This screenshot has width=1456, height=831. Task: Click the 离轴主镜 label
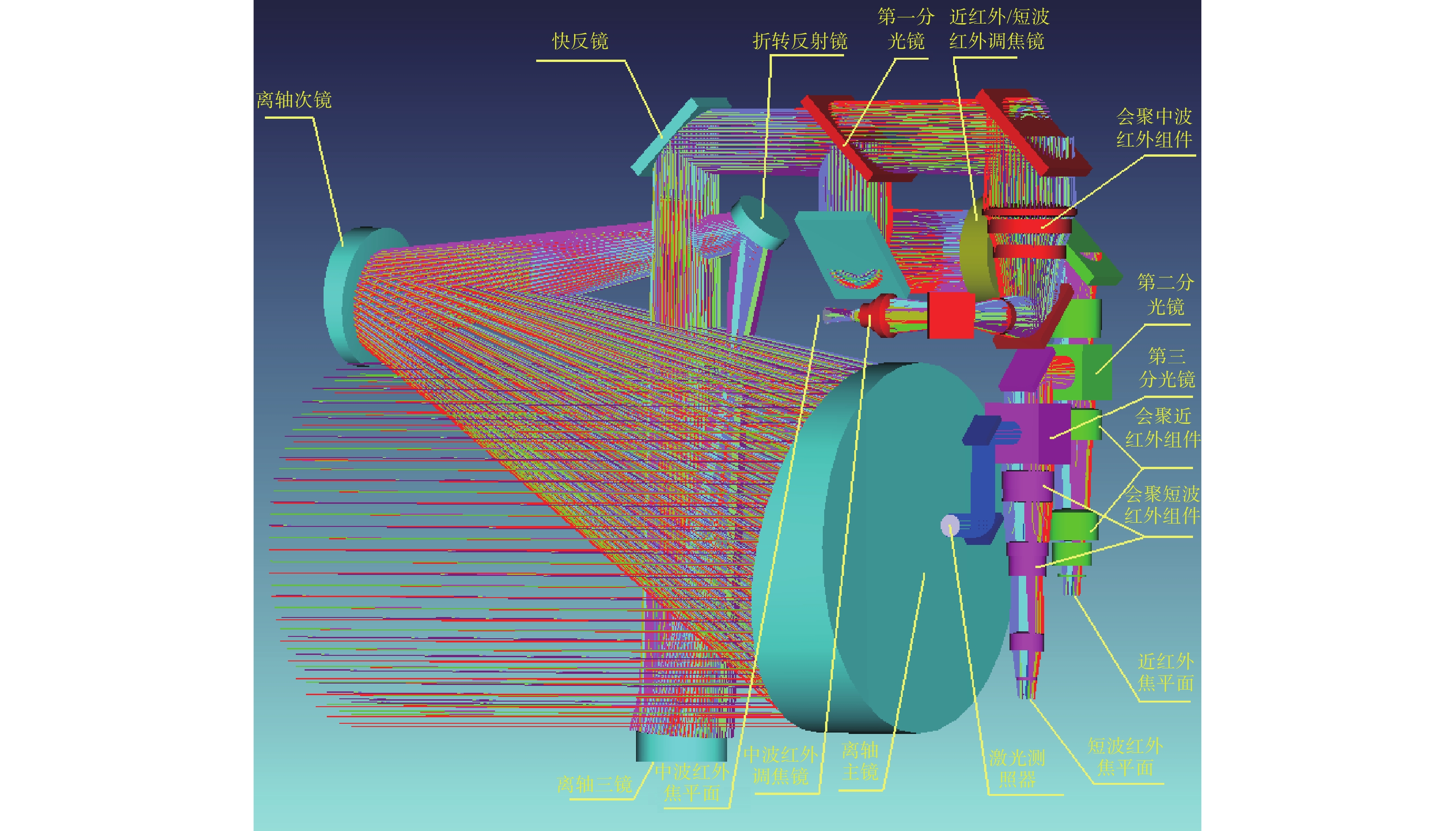860,761
